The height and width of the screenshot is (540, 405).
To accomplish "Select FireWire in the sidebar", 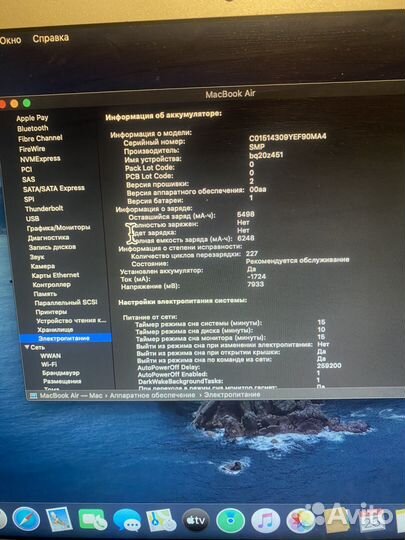I will (x=32, y=149).
